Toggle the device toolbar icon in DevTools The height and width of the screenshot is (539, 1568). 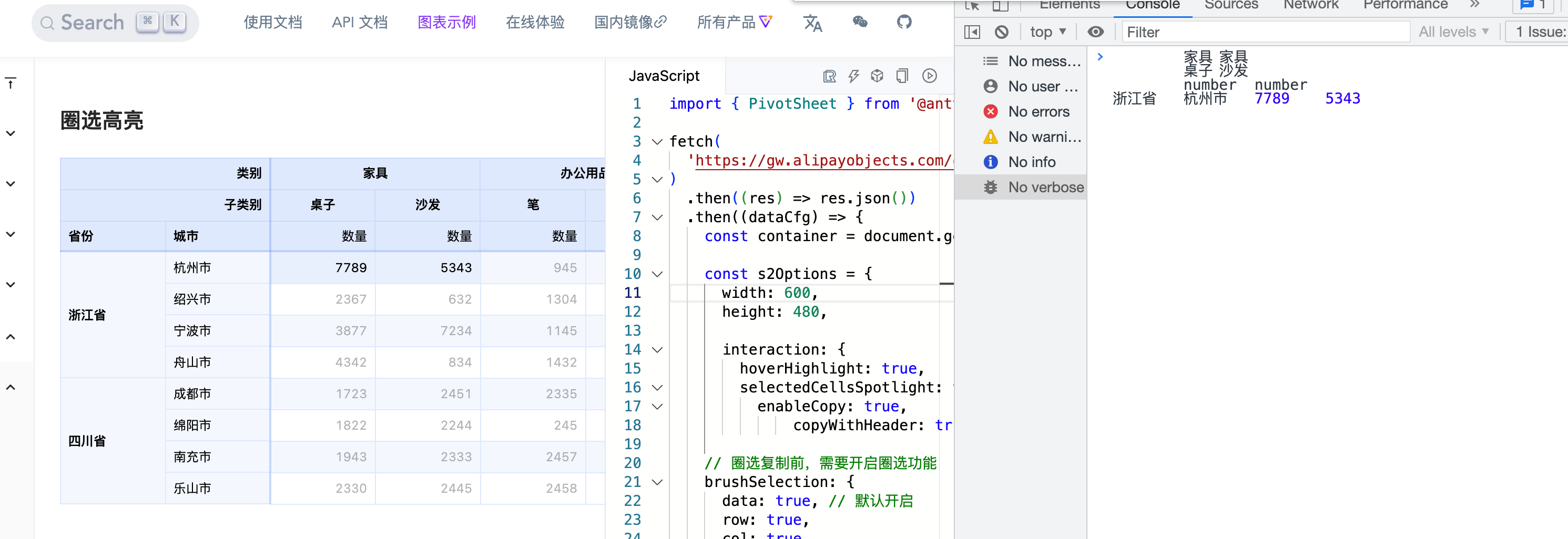point(1000,5)
